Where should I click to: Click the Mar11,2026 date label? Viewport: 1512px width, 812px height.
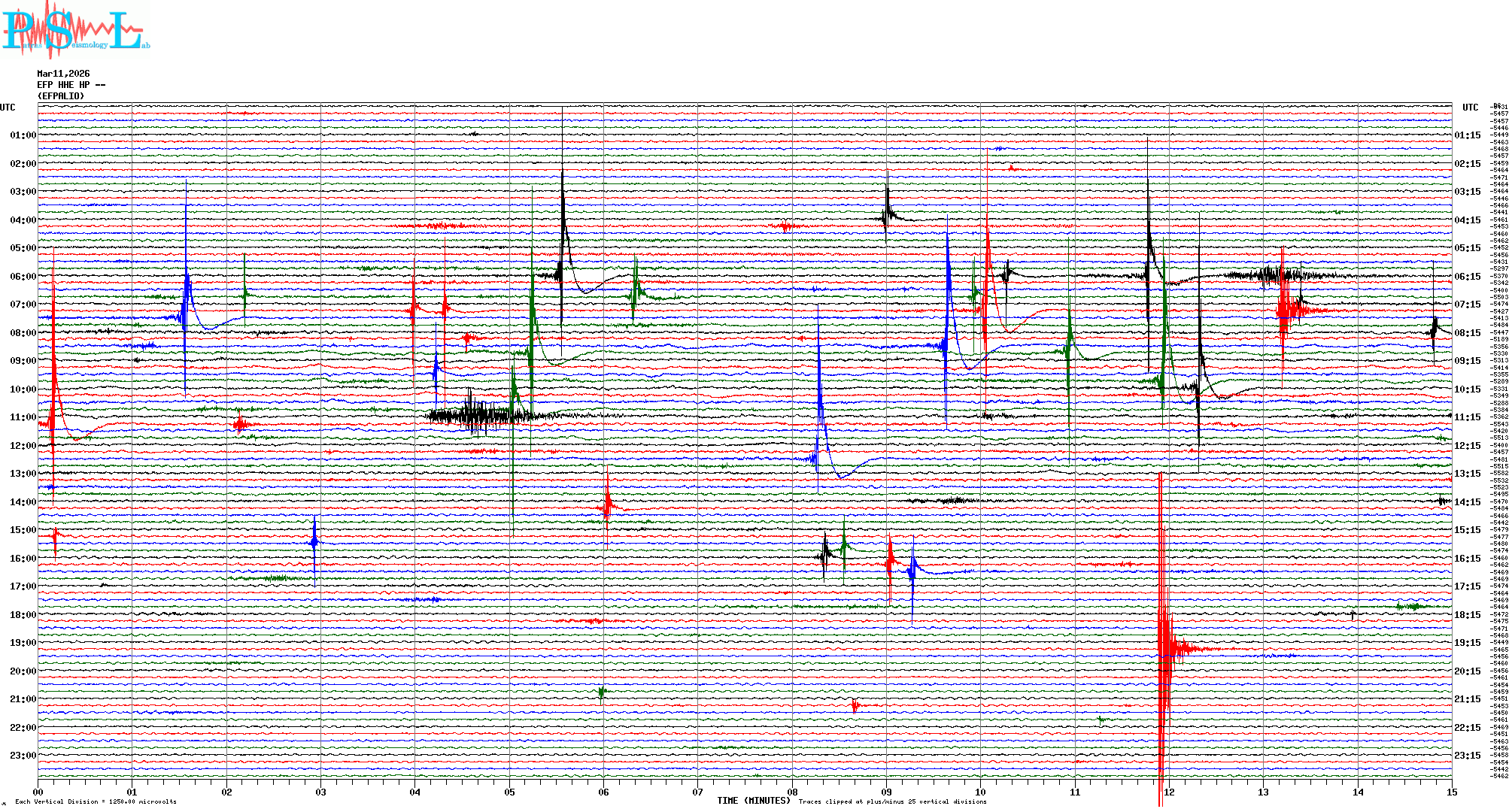63,74
